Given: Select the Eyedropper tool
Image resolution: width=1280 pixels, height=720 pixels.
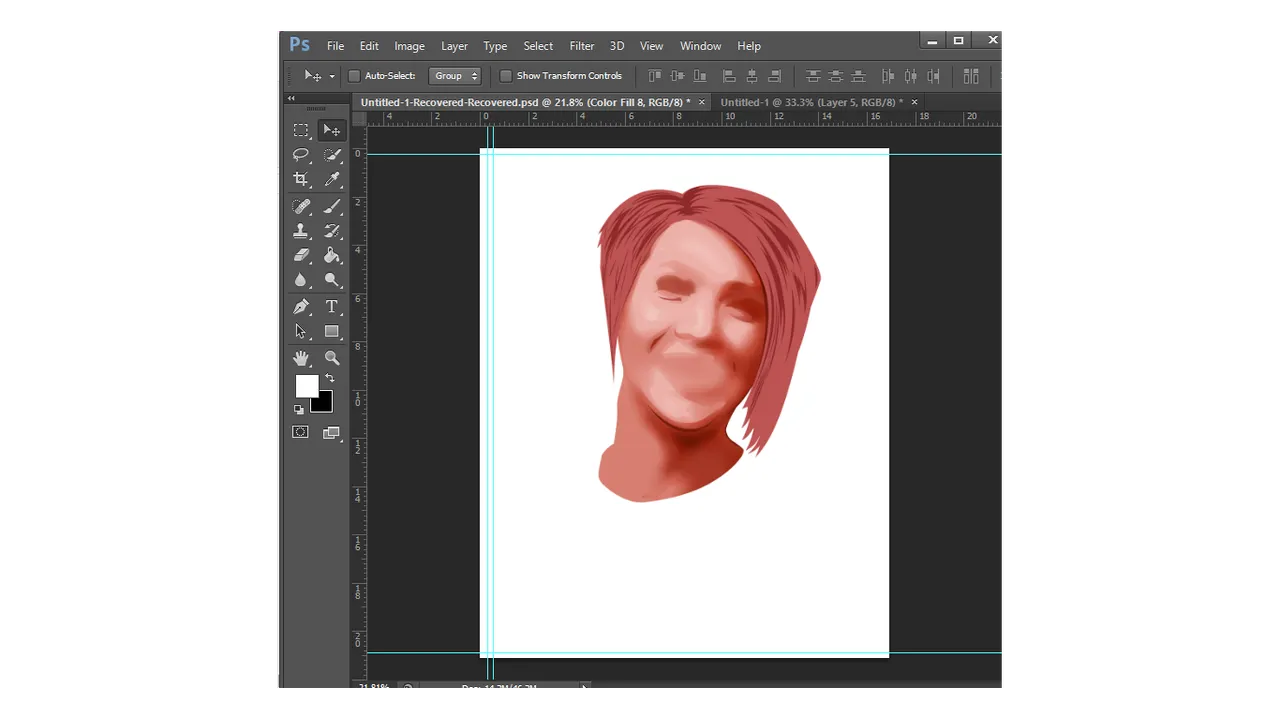Looking at the screenshot, I should point(332,180).
